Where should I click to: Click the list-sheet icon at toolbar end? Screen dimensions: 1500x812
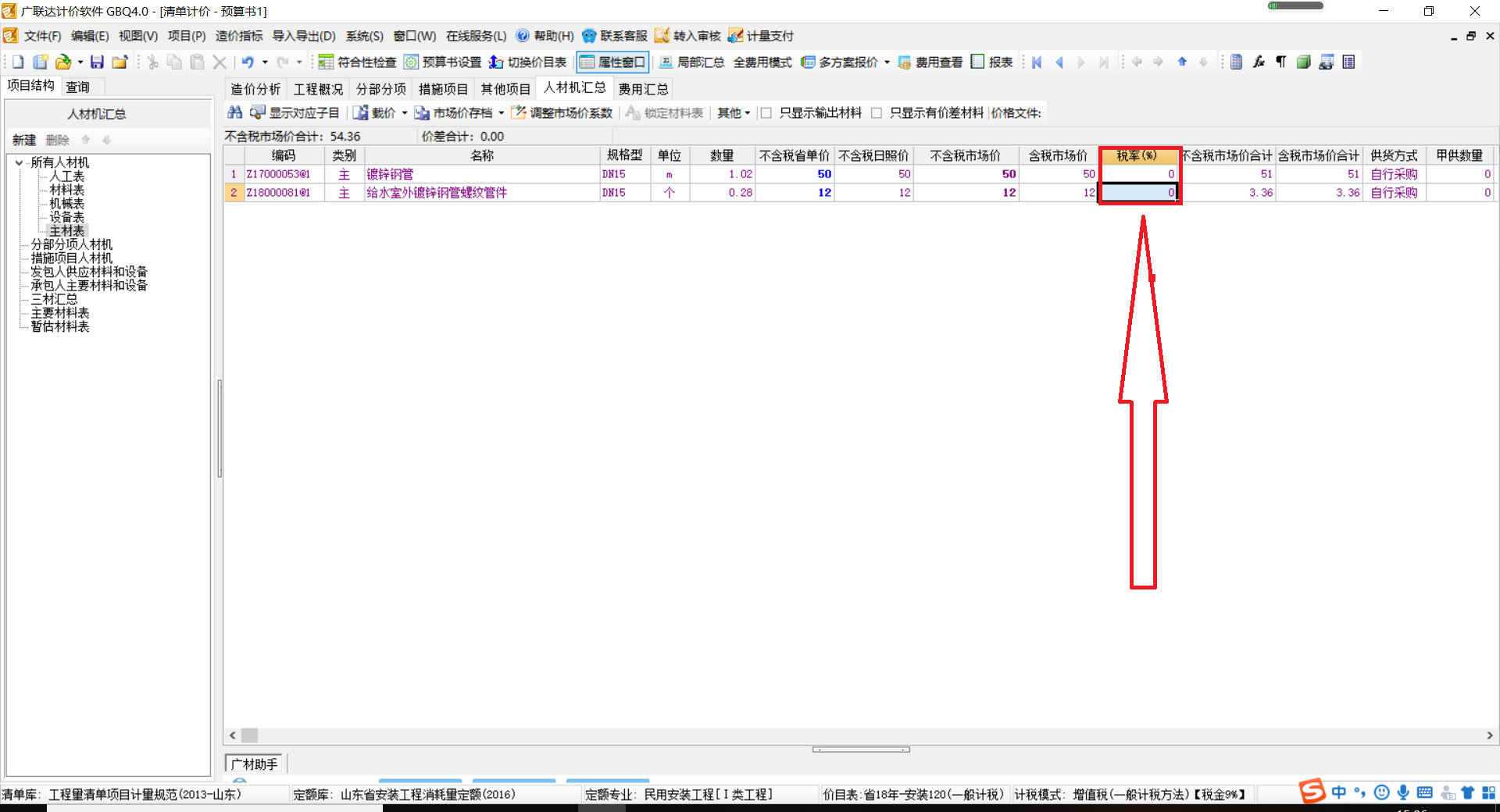click(x=1348, y=62)
